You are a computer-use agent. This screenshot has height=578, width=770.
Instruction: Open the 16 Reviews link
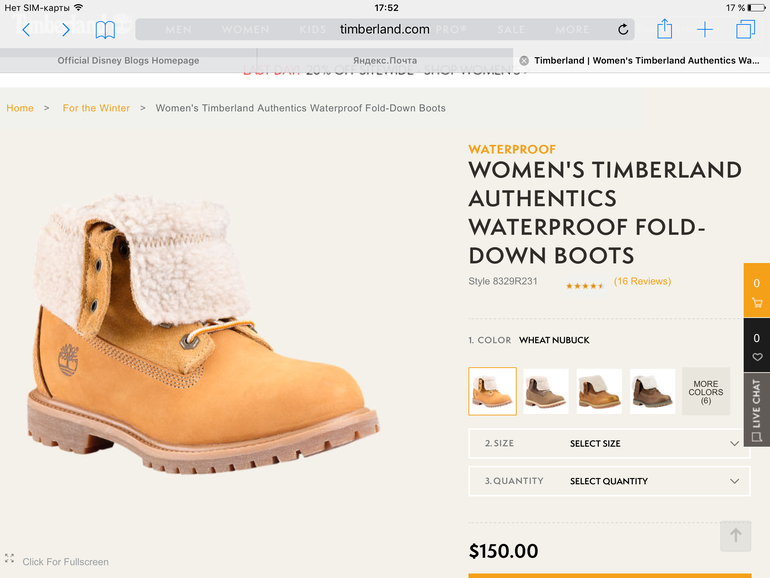tap(642, 282)
